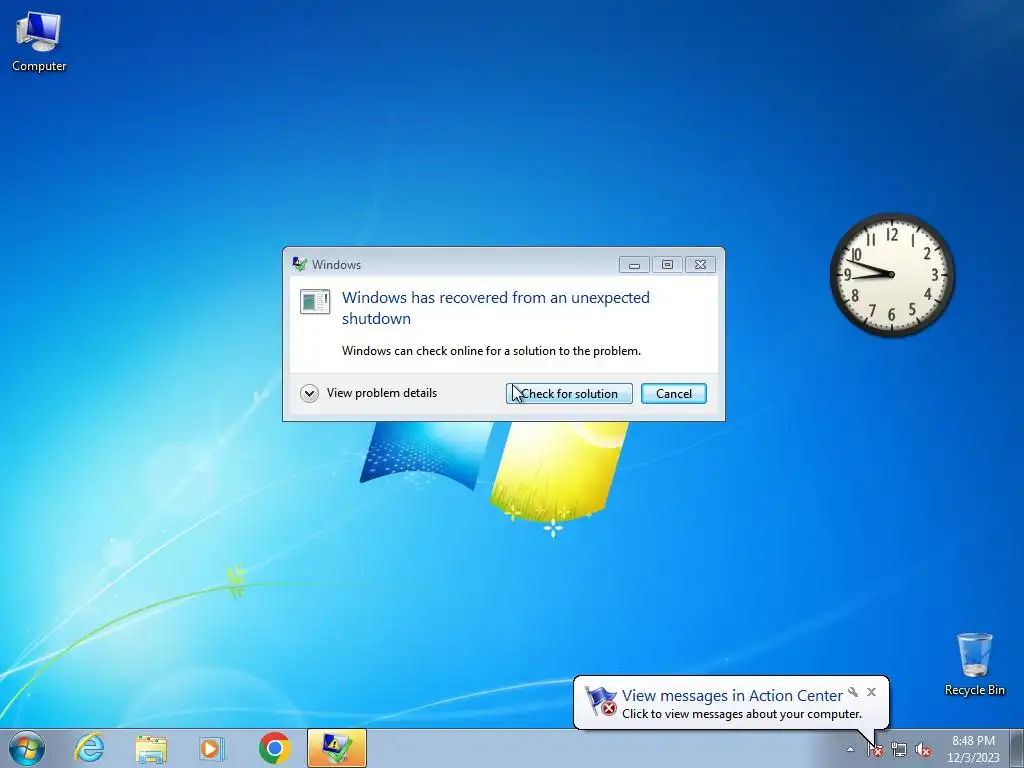Open balloon notification settings wrench
Image resolution: width=1024 pixels, height=768 pixels.
click(853, 692)
